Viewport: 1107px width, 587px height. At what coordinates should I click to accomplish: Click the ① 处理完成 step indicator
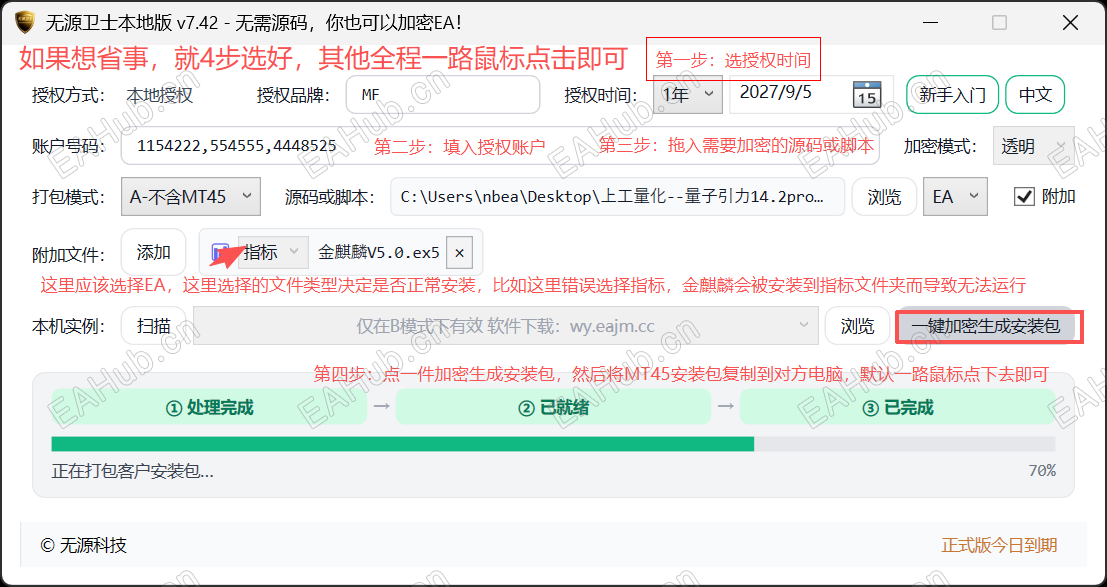(x=209, y=407)
